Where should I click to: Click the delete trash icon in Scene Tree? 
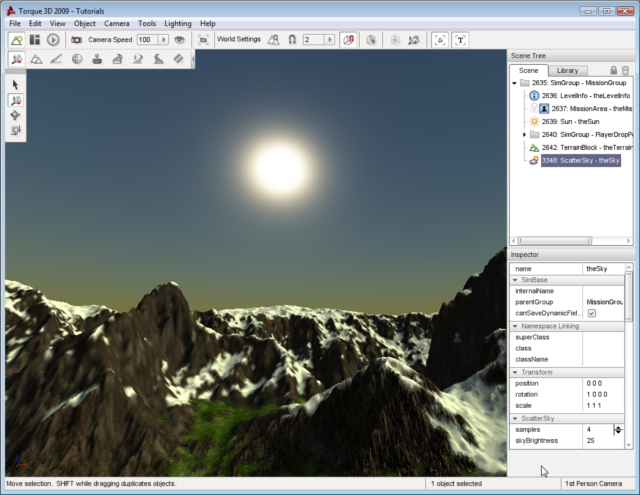[x=625, y=70]
